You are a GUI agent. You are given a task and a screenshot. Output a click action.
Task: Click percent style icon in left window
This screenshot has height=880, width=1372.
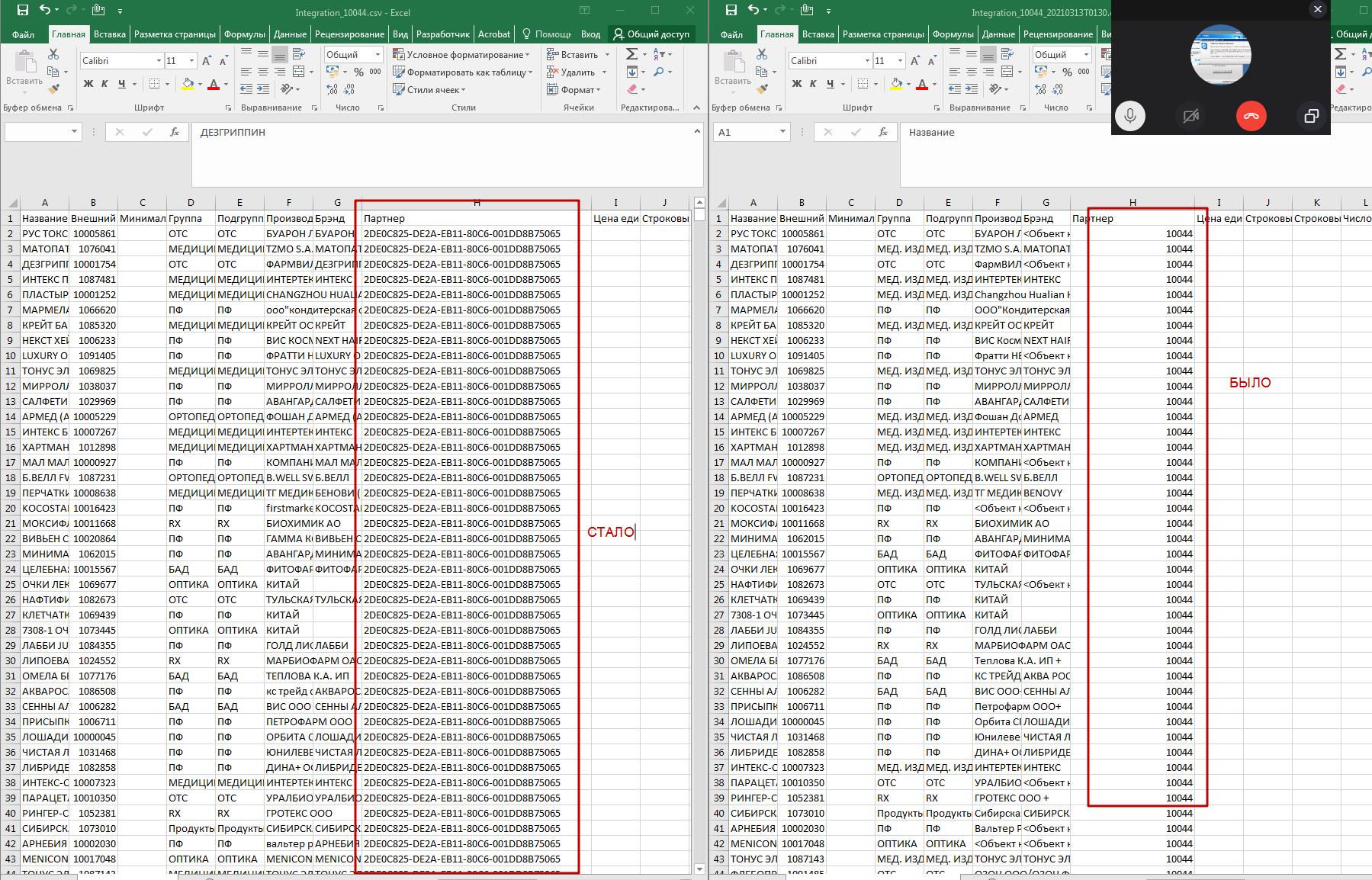click(358, 72)
